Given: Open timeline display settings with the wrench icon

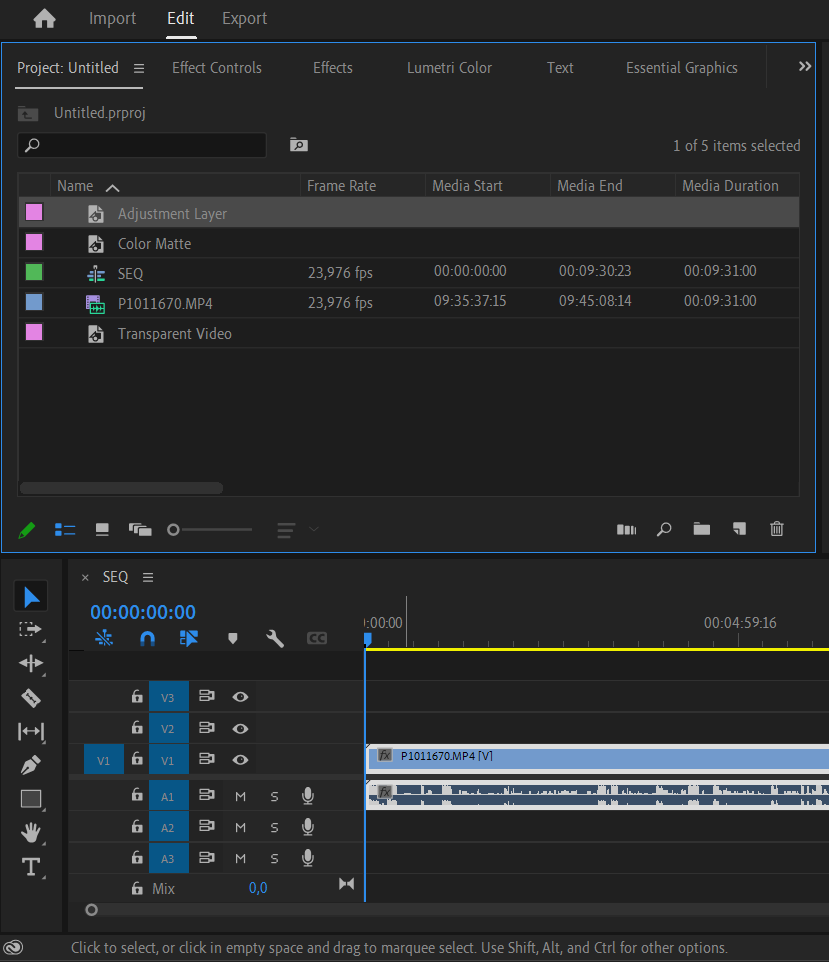Looking at the screenshot, I should coord(274,638).
